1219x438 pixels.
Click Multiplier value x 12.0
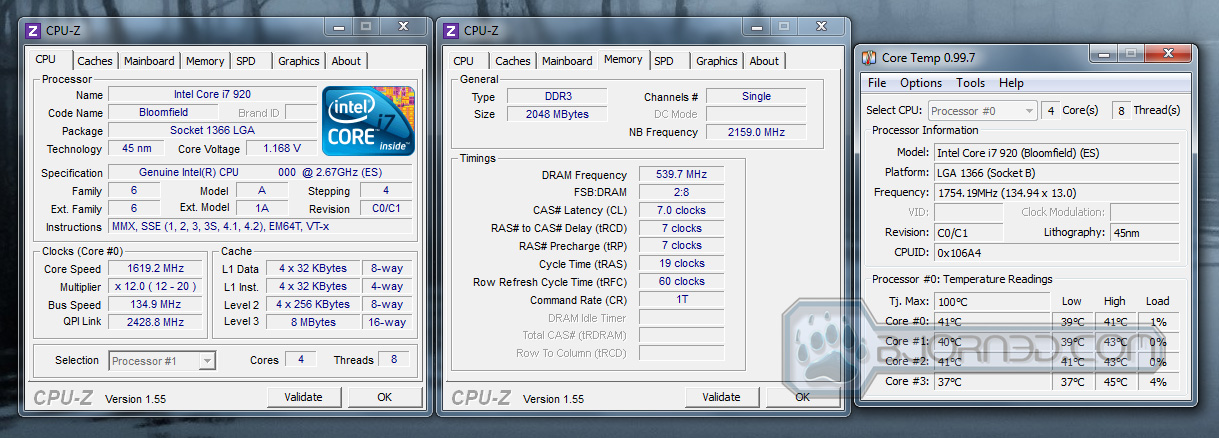(x=156, y=287)
